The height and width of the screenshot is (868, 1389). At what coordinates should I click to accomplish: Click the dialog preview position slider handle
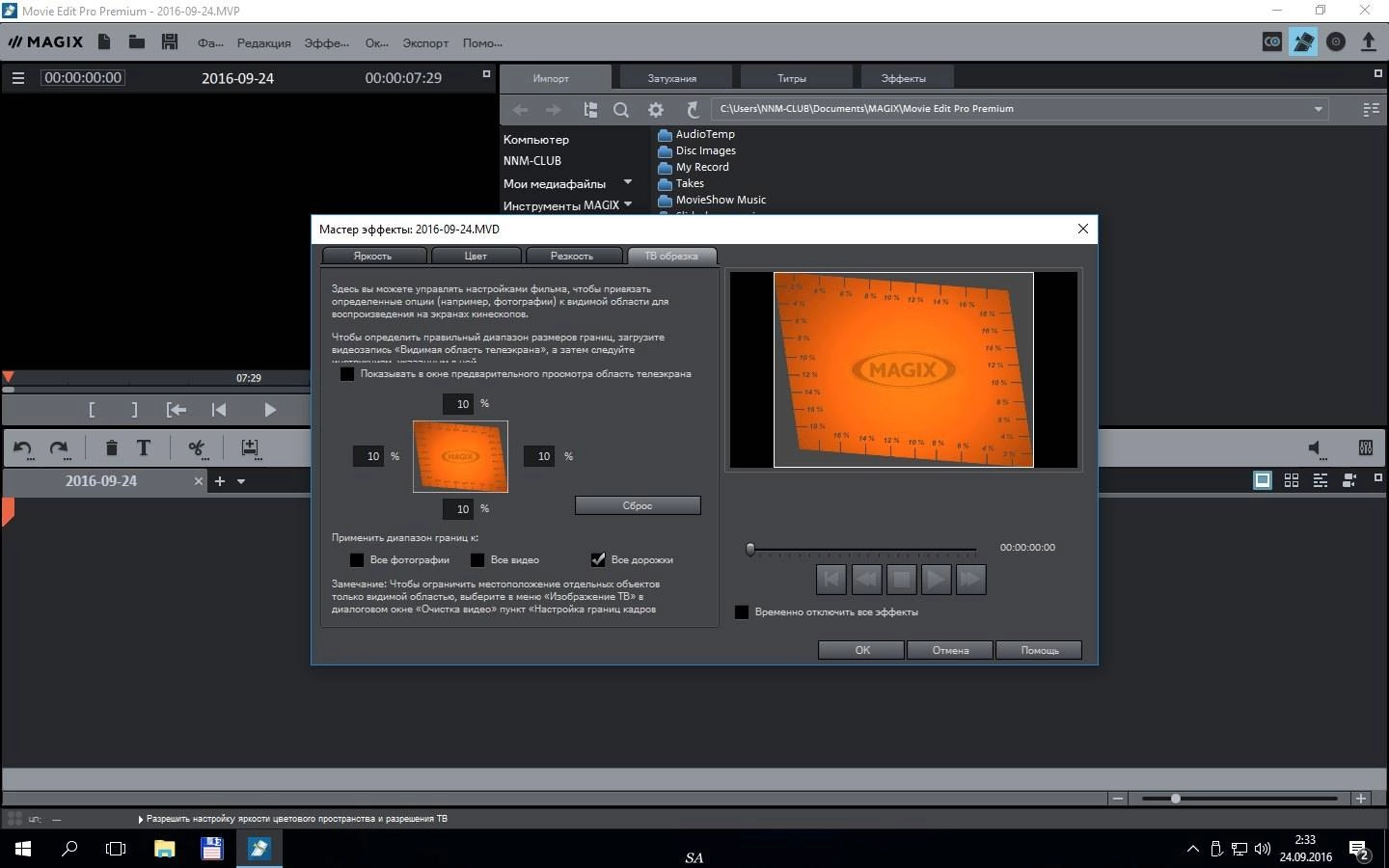(750, 550)
